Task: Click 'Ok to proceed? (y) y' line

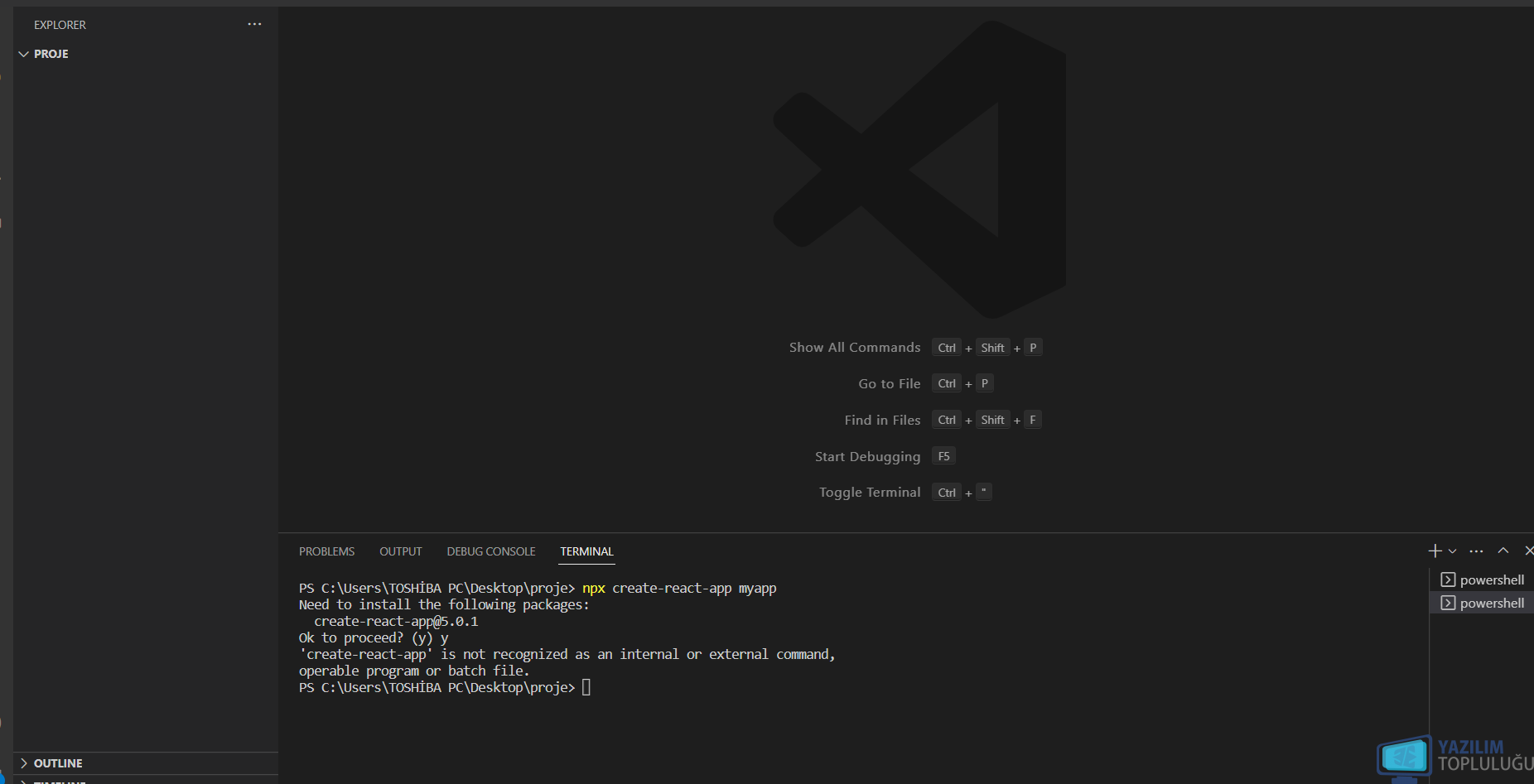Action: (x=374, y=637)
